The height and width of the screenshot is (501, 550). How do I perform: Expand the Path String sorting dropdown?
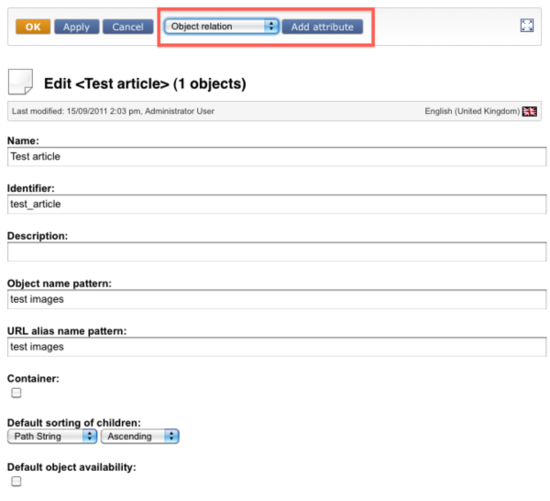pos(52,436)
